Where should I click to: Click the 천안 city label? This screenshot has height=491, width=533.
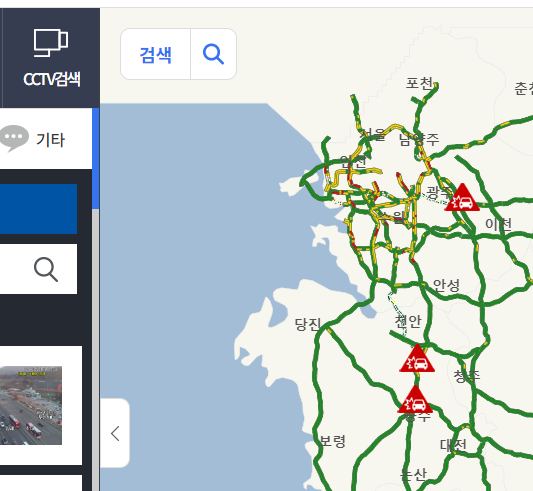click(408, 321)
